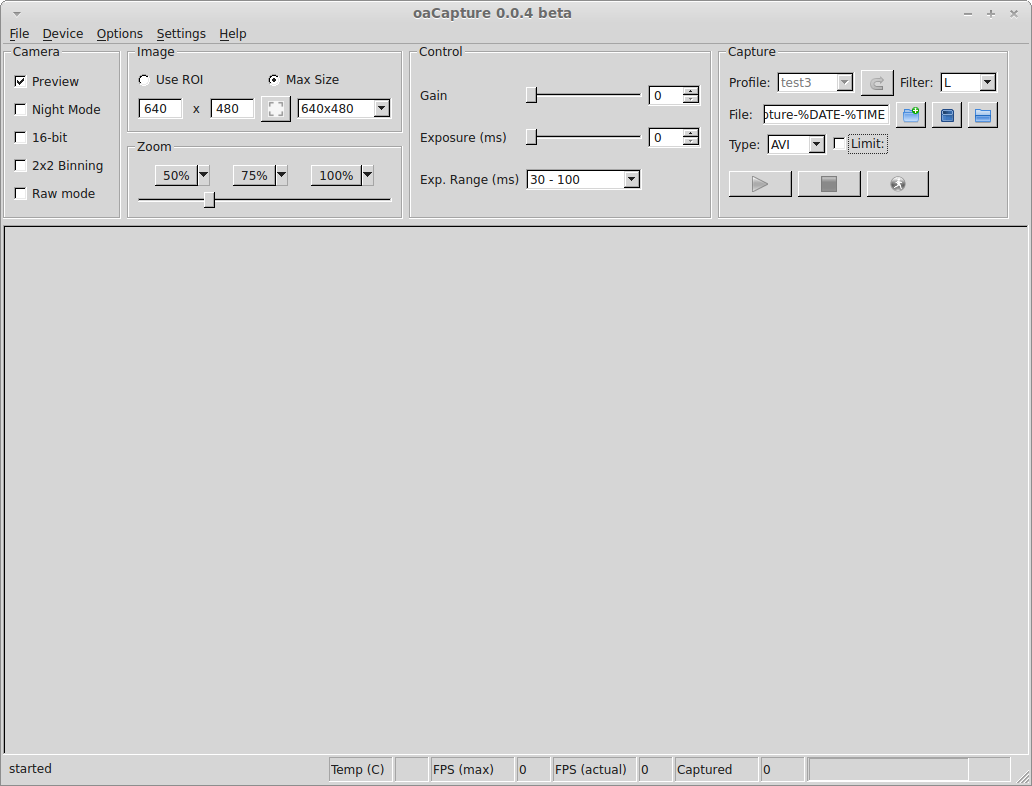The image size is (1032, 786).
Task: Toggle the Preview checkbox
Action: [x=20, y=82]
